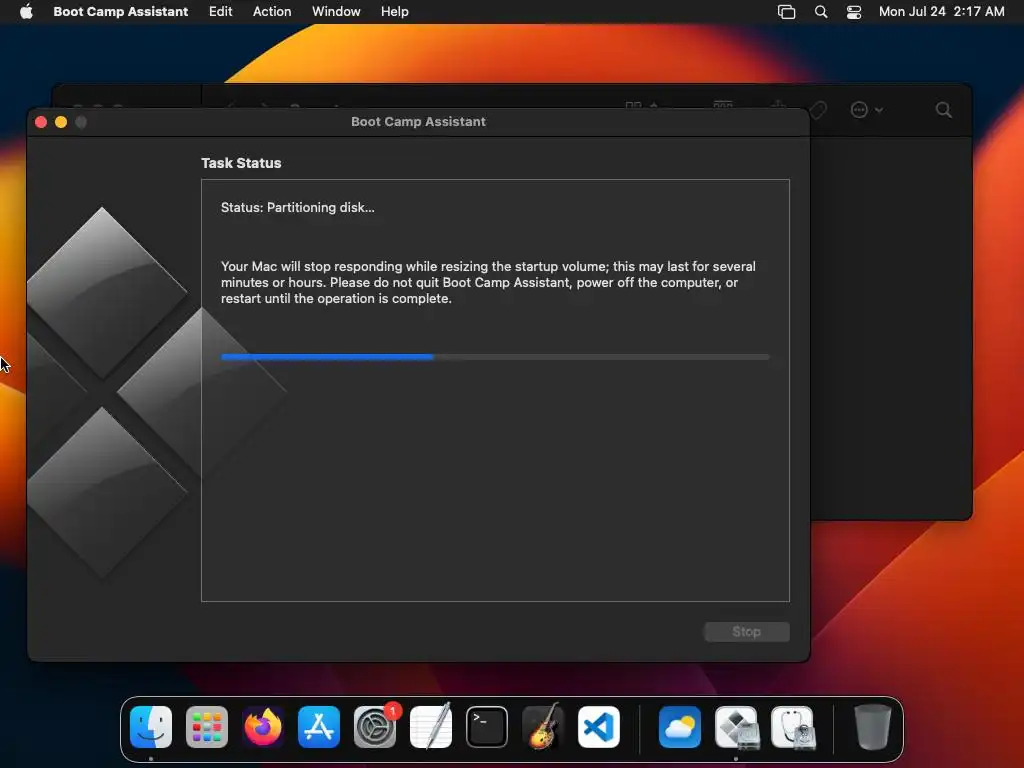Open the Help menu
Viewport: 1024px width, 768px height.
tap(395, 12)
